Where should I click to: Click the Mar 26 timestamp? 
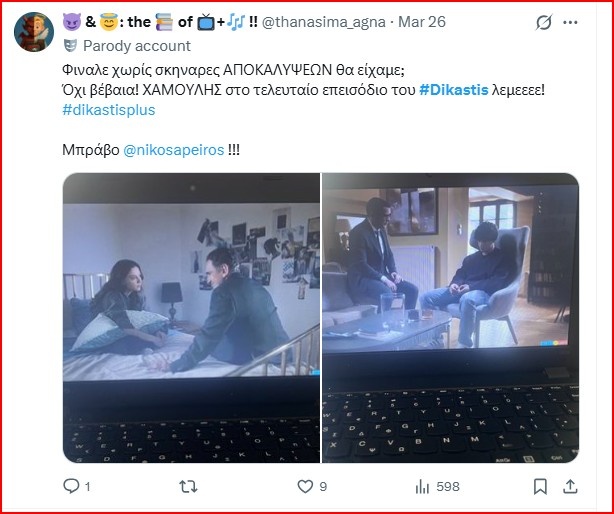click(x=422, y=22)
